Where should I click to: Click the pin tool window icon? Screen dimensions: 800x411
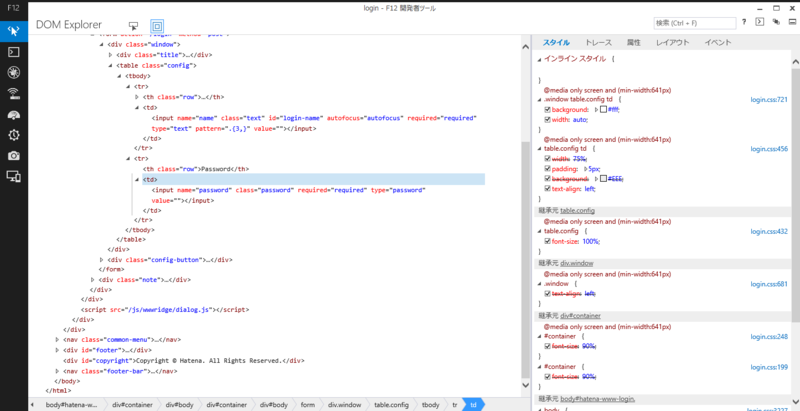click(x=776, y=22)
